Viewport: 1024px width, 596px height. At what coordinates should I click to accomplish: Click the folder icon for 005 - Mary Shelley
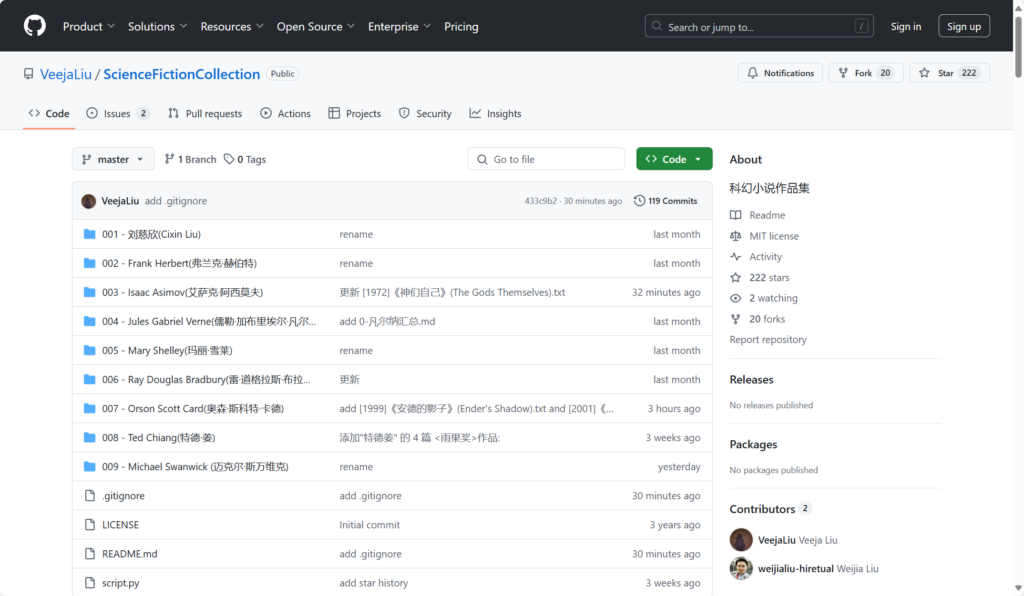pyautogui.click(x=89, y=350)
